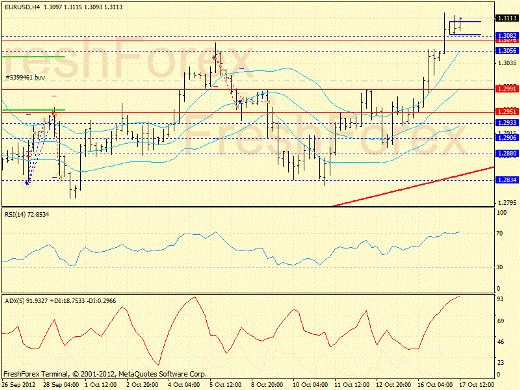Viewport: 520px width, 390px height.
Task: Select the 70 level on RSI scale
Action: point(500,233)
